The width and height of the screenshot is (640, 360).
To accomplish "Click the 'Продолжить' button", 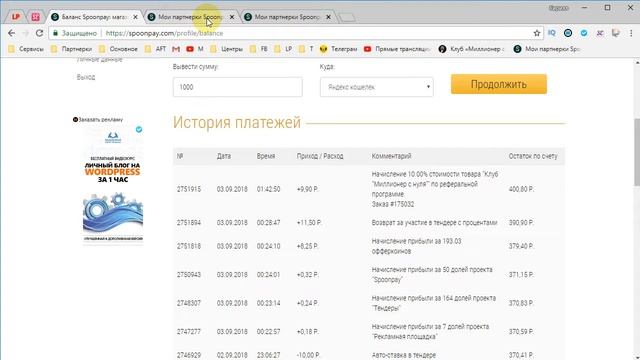I will 499,84.
